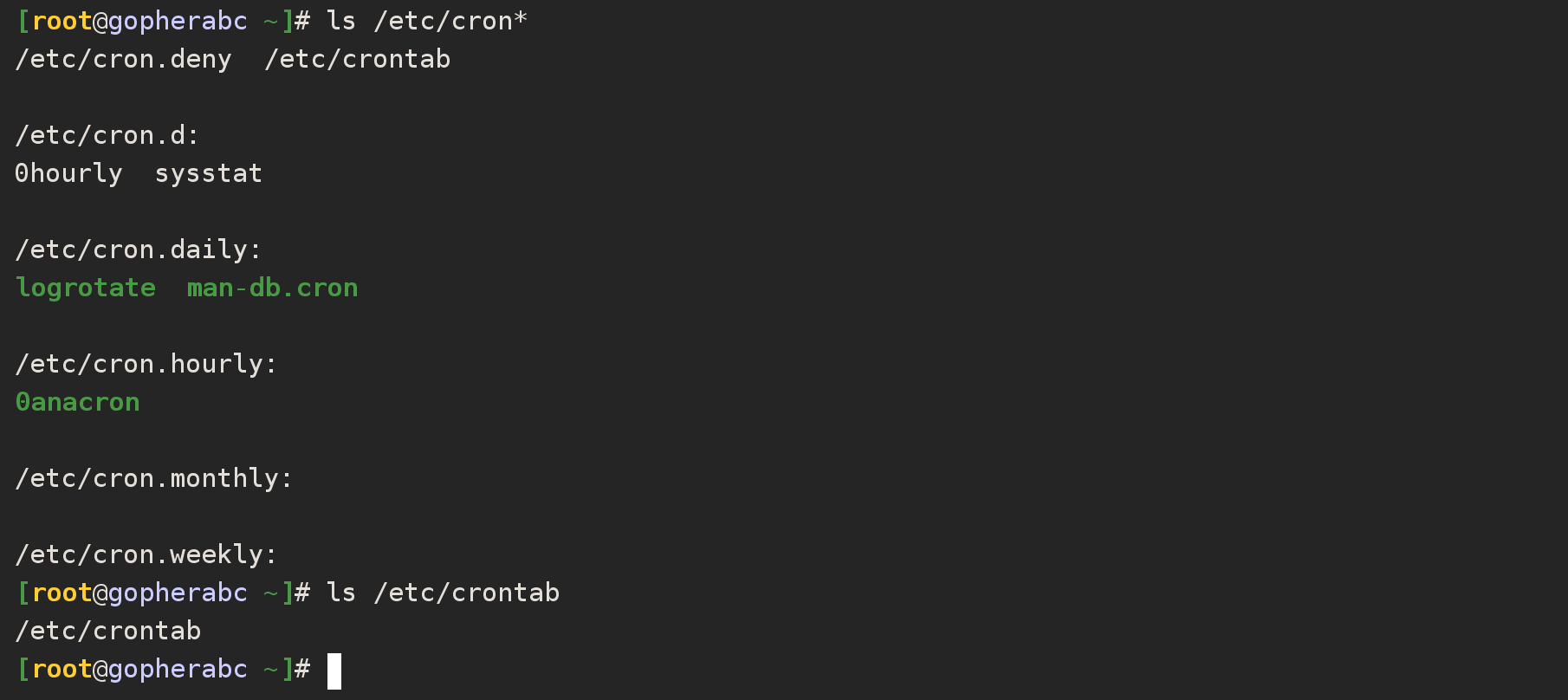Click the /etc/cron.weekly: directory heading

[146, 554]
